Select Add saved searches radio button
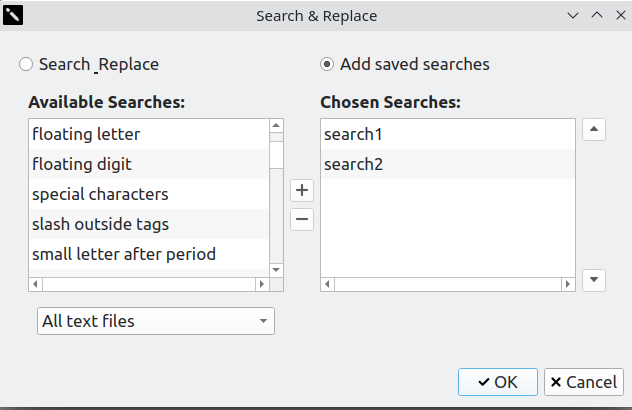Image resolution: width=632 pixels, height=410 pixels. coord(327,65)
